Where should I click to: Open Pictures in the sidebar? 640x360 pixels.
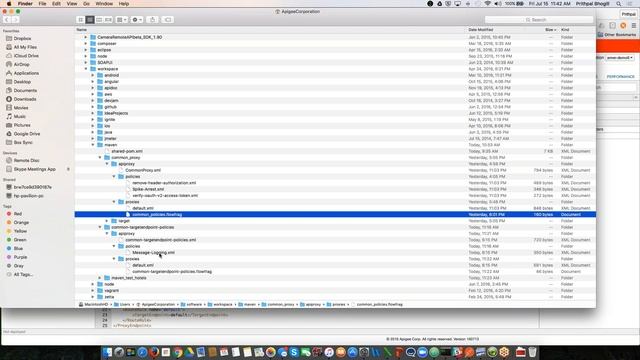(x=22, y=125)
